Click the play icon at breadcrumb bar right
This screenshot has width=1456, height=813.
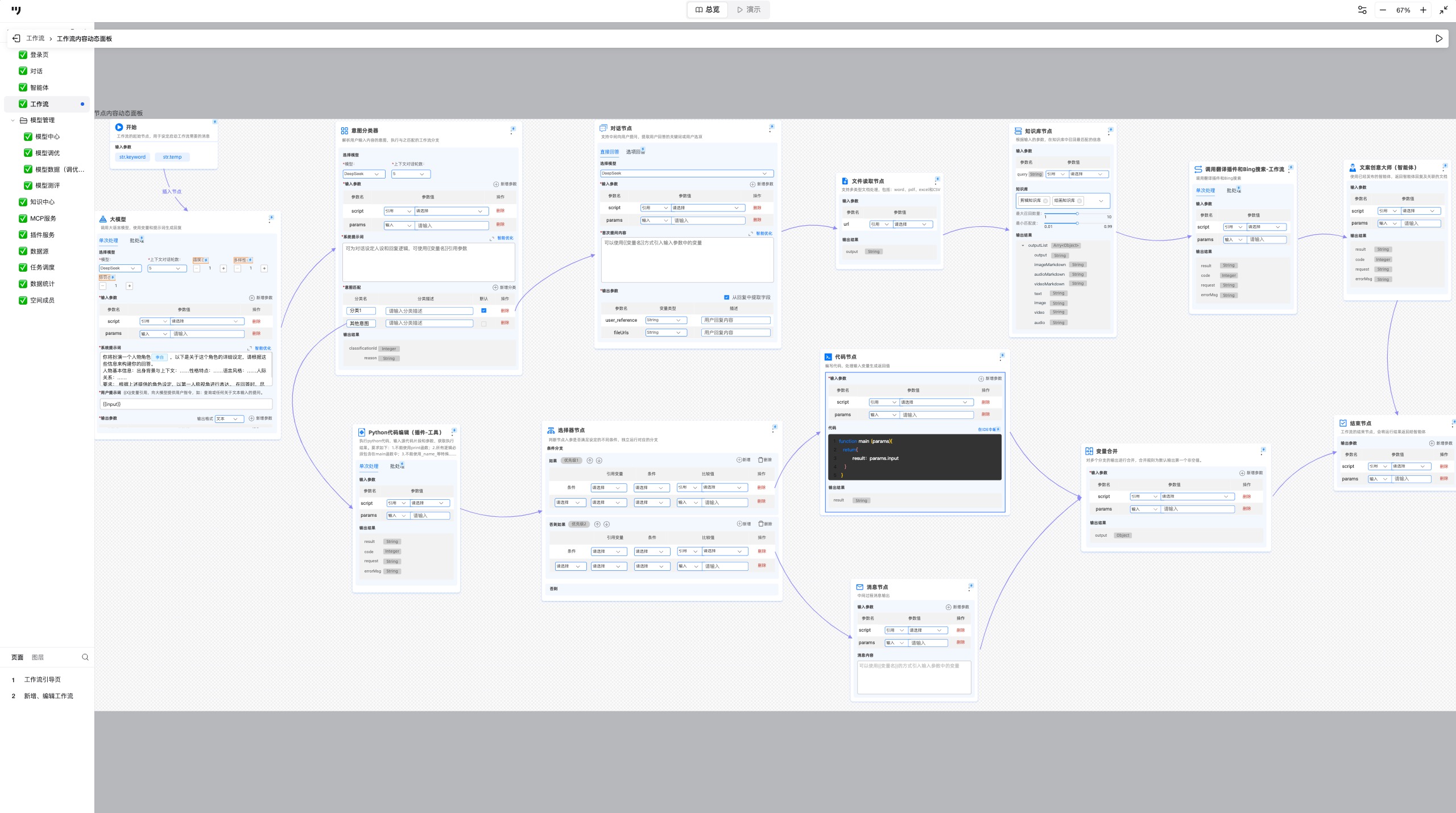[x=1438, y=38]
